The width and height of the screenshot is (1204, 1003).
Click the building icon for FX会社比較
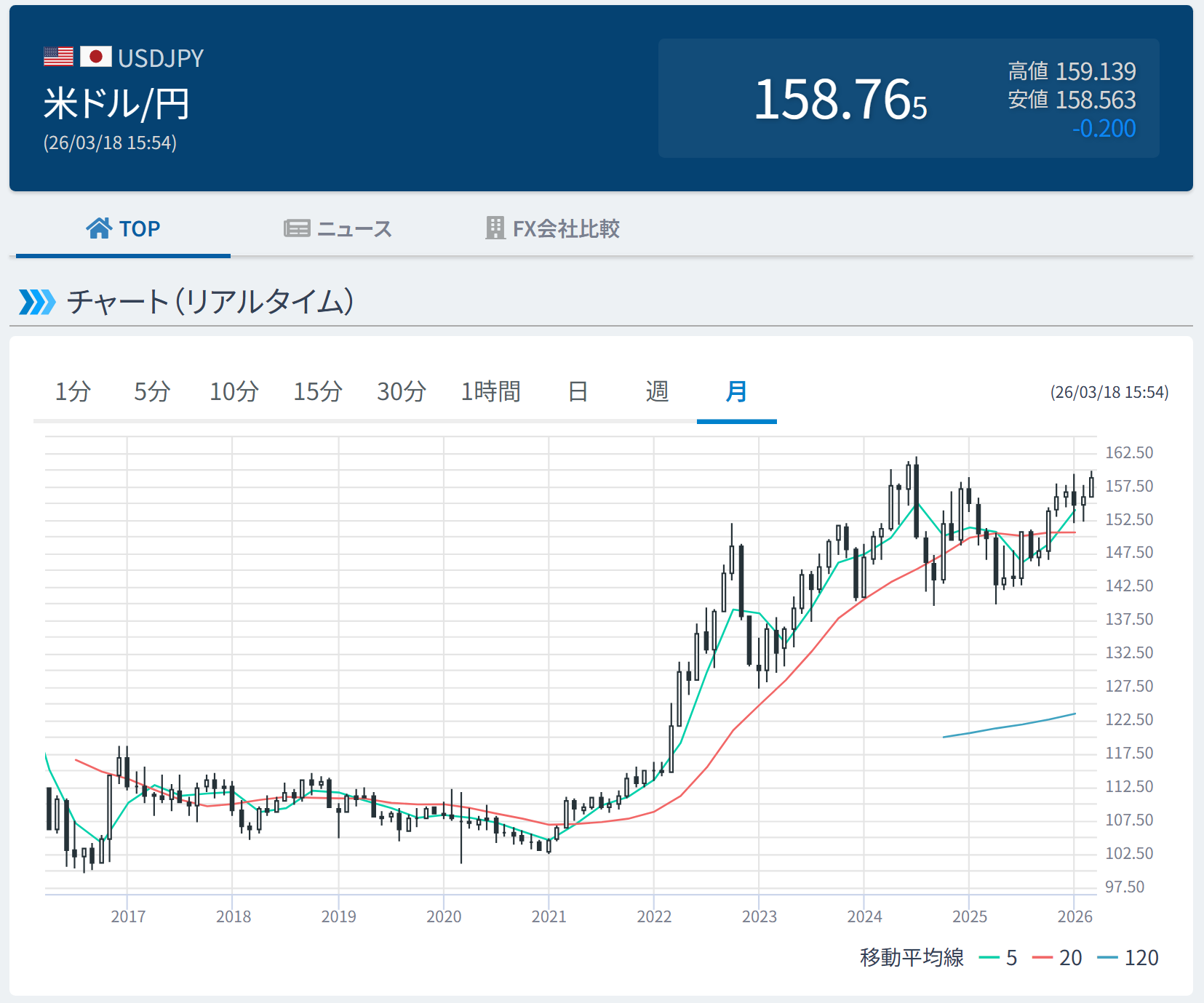pyautogui.click(x=495, y=228)
